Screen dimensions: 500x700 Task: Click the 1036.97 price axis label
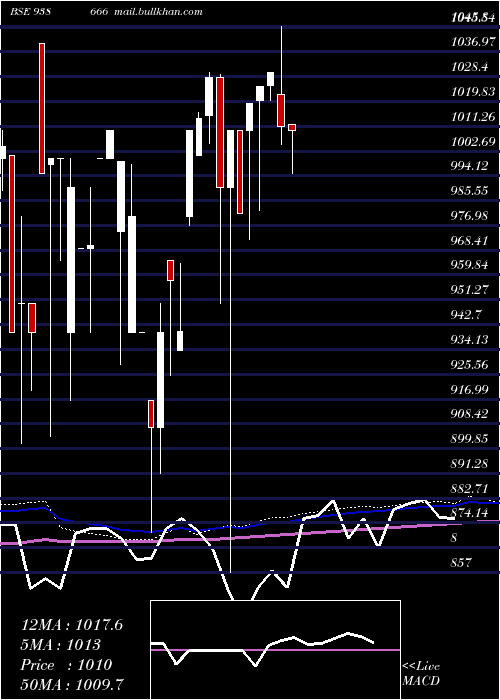tap(473, 42)
